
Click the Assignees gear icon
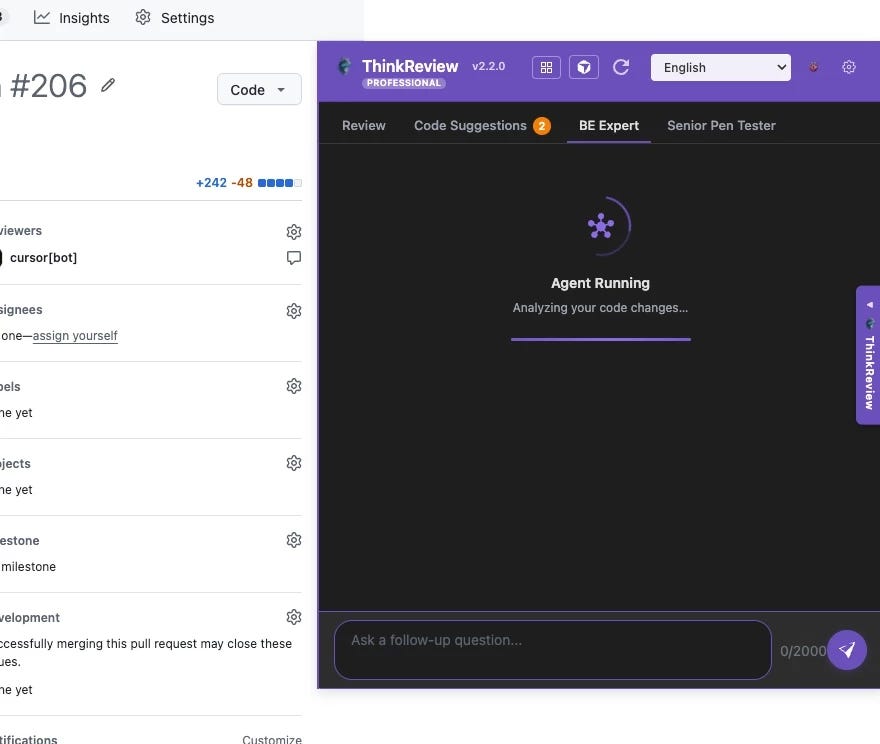pyautogui.click(x=293, y=310)
